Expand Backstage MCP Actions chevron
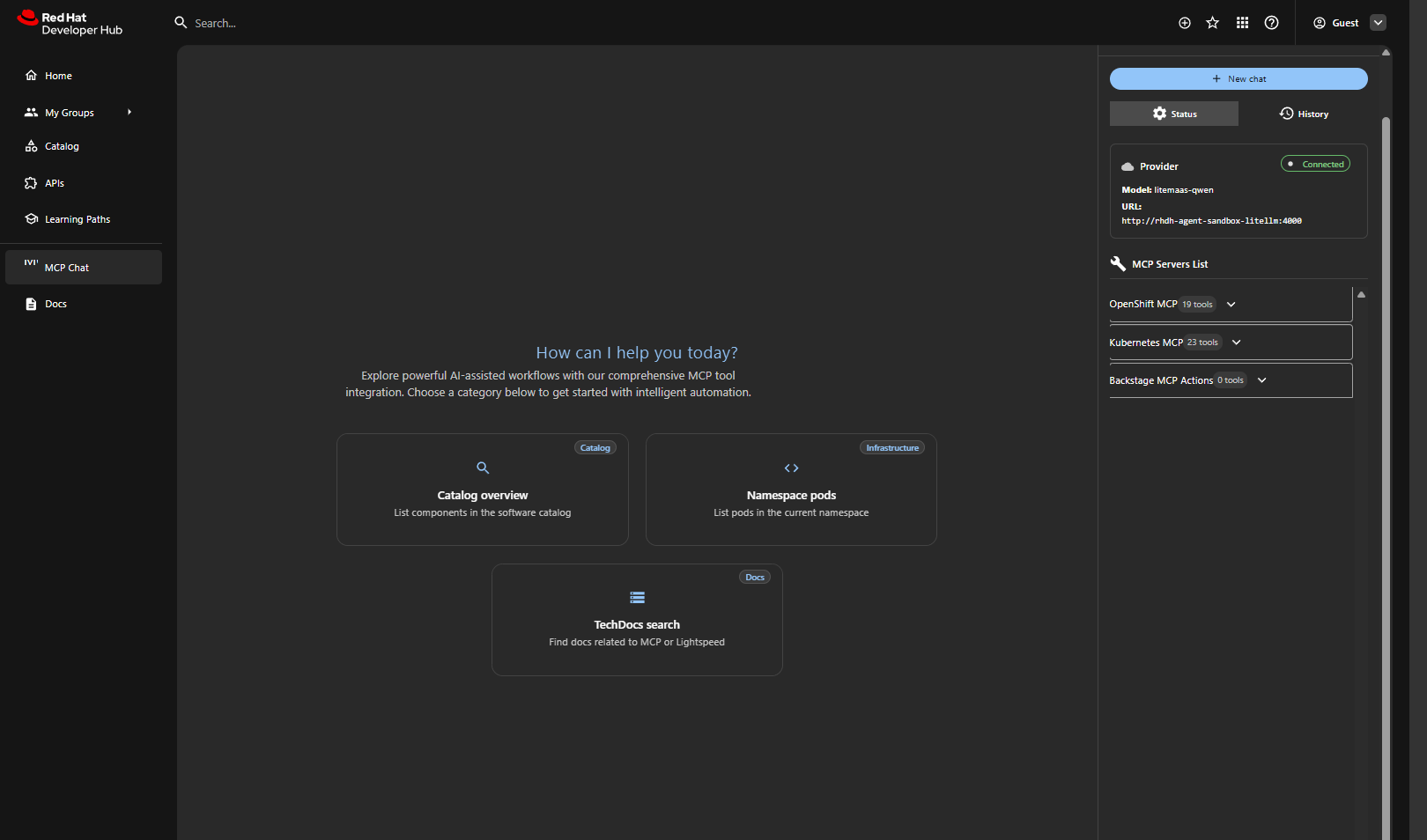The image size is (1427, 840). (x=1262, y=380)
